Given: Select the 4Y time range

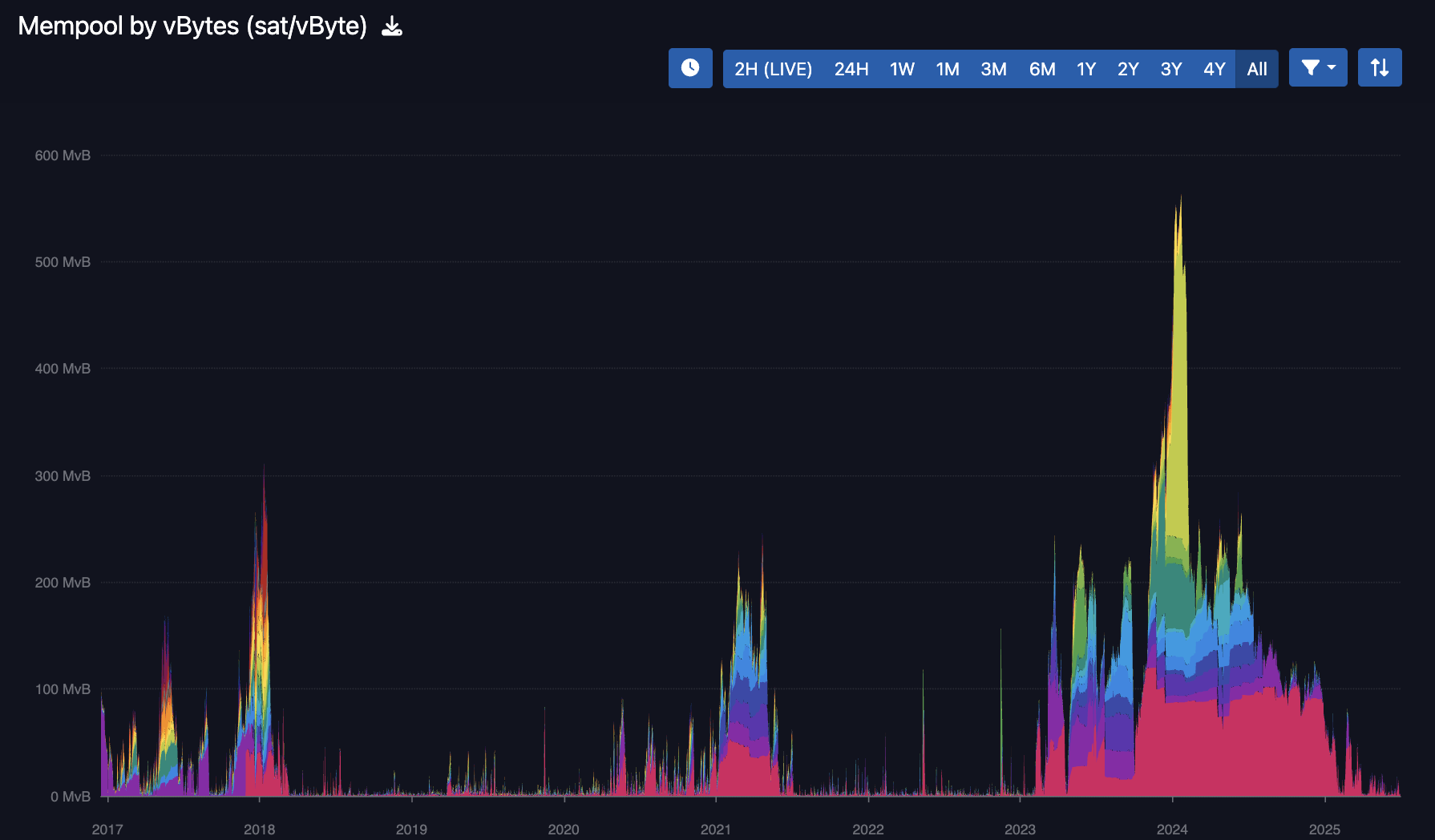Looking at the screenshot, I should coord(1213,69).
